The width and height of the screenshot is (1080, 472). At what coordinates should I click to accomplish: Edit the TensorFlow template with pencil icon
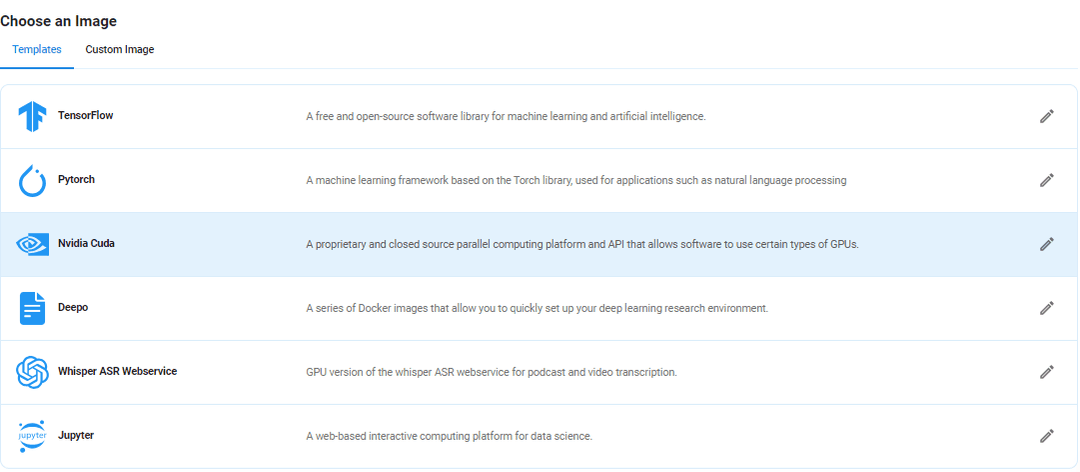pos(1046,116)
